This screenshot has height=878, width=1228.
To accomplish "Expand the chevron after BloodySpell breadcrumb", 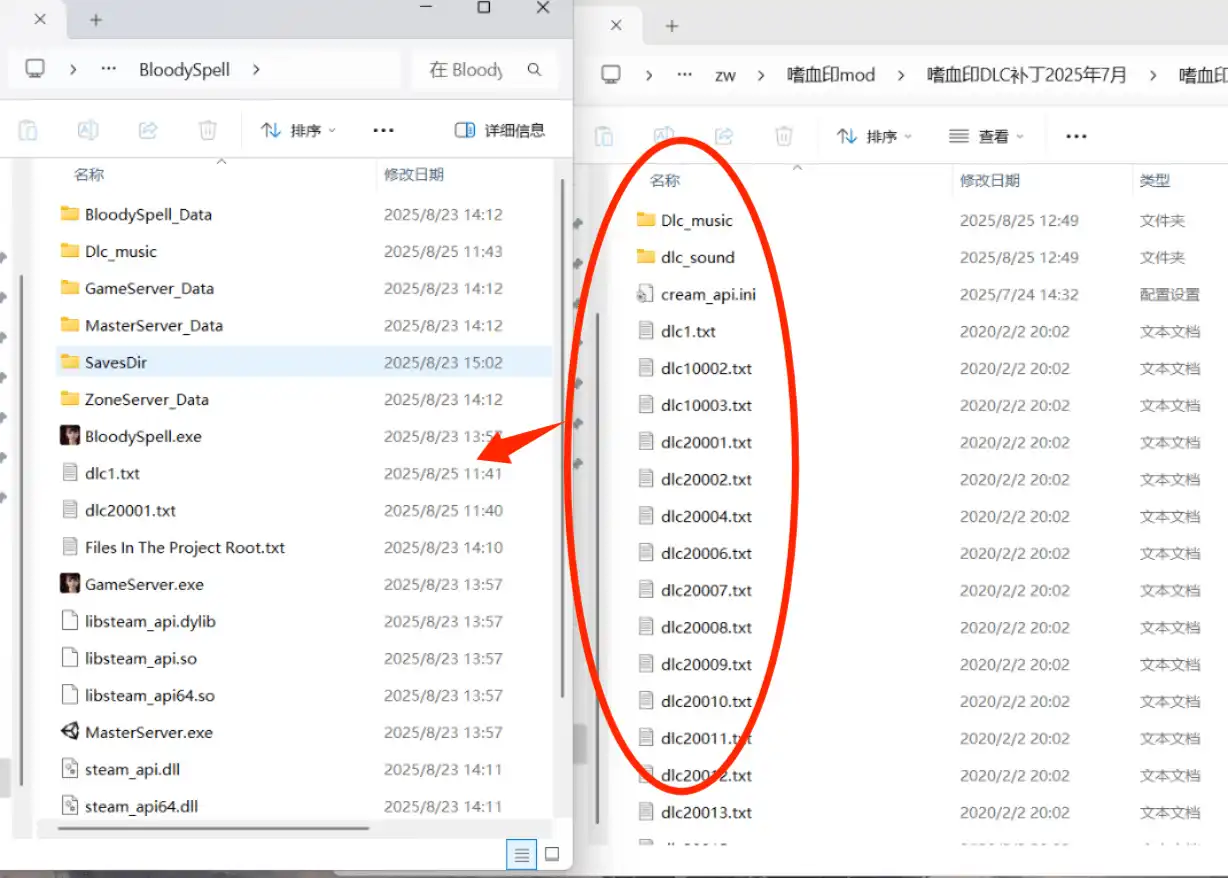I will click(257, 70).
